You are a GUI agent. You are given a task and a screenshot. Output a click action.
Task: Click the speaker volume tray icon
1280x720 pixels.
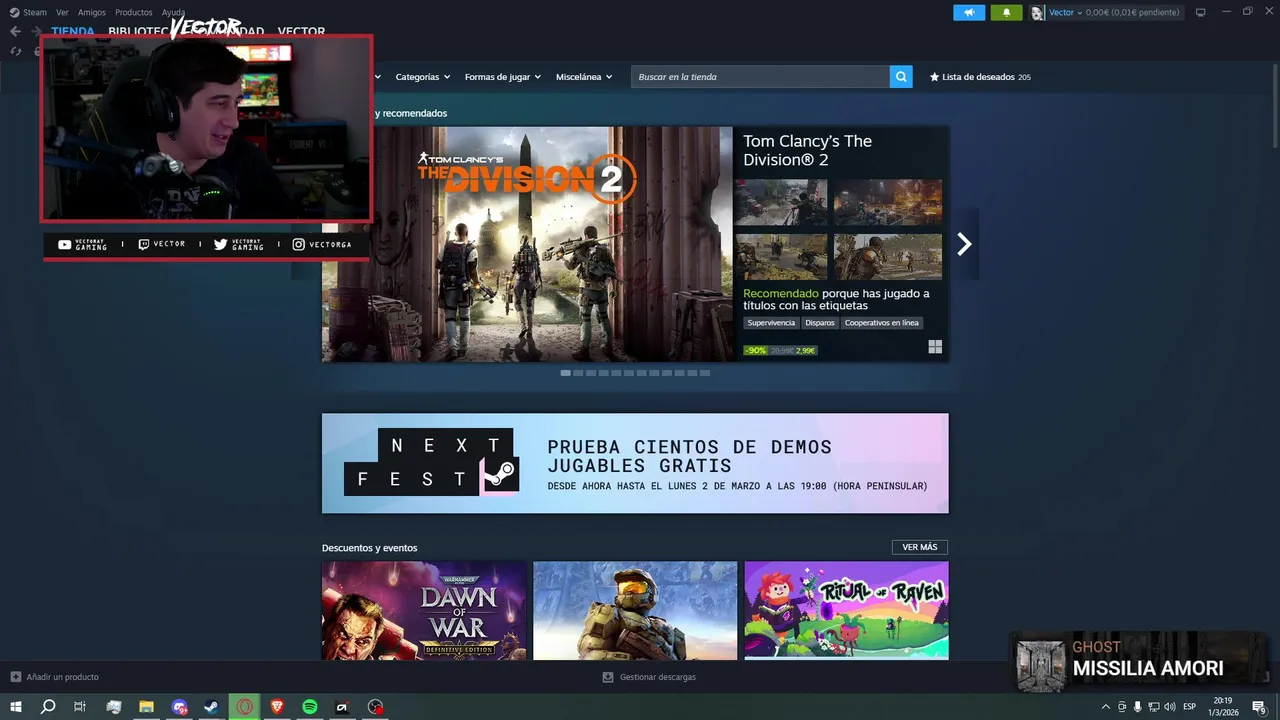click(x=1170, y=707)
